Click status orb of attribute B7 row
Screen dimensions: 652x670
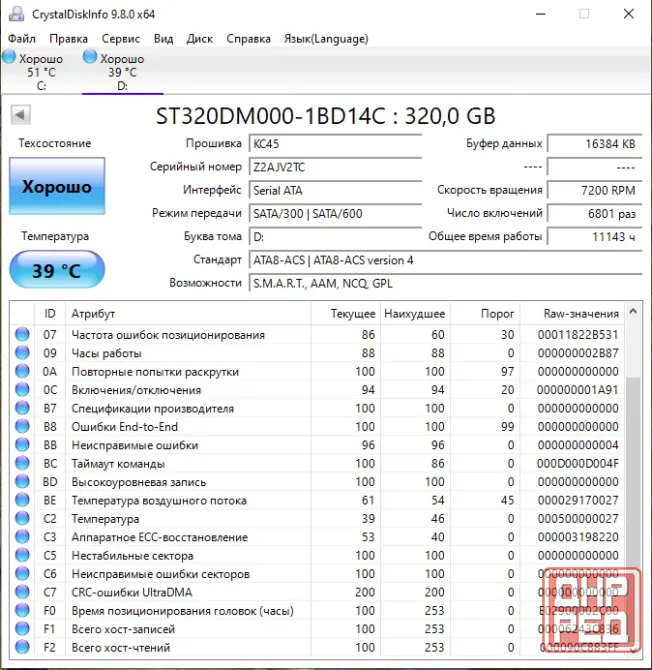tap(22, 408)
